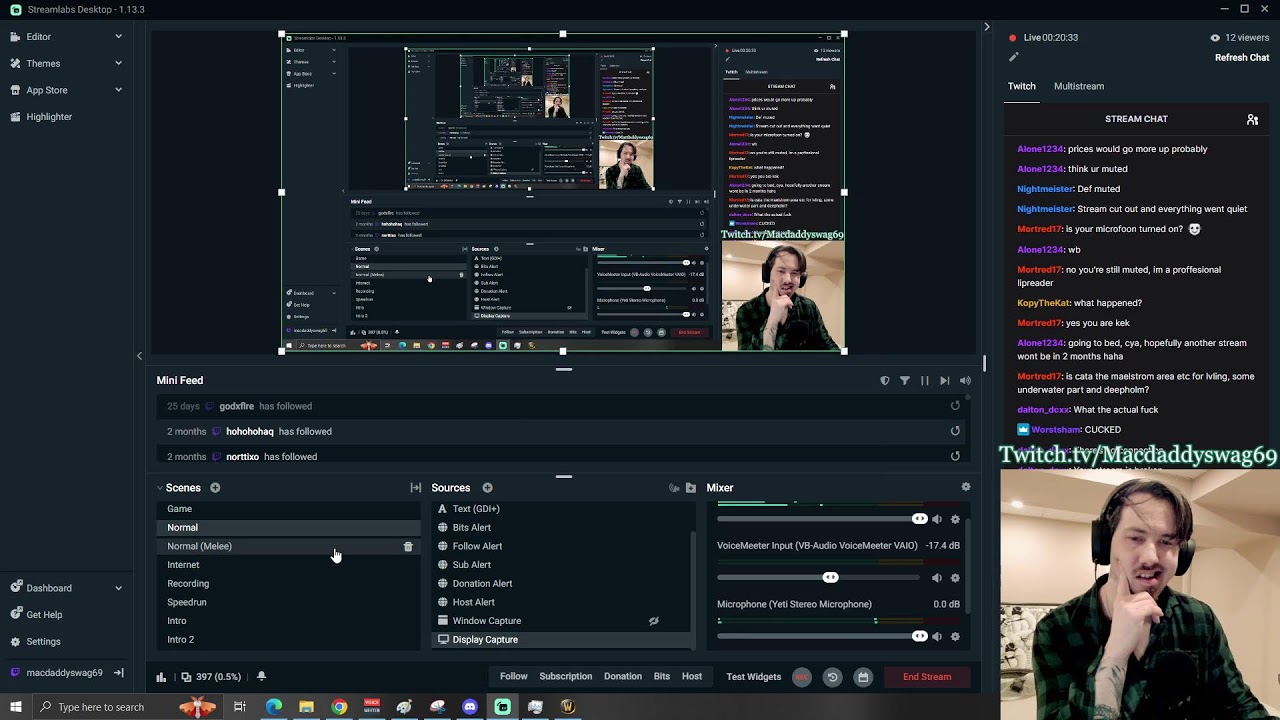Click the End Stream button
The width and height of the screenshot is (1280, 720).
927,677
